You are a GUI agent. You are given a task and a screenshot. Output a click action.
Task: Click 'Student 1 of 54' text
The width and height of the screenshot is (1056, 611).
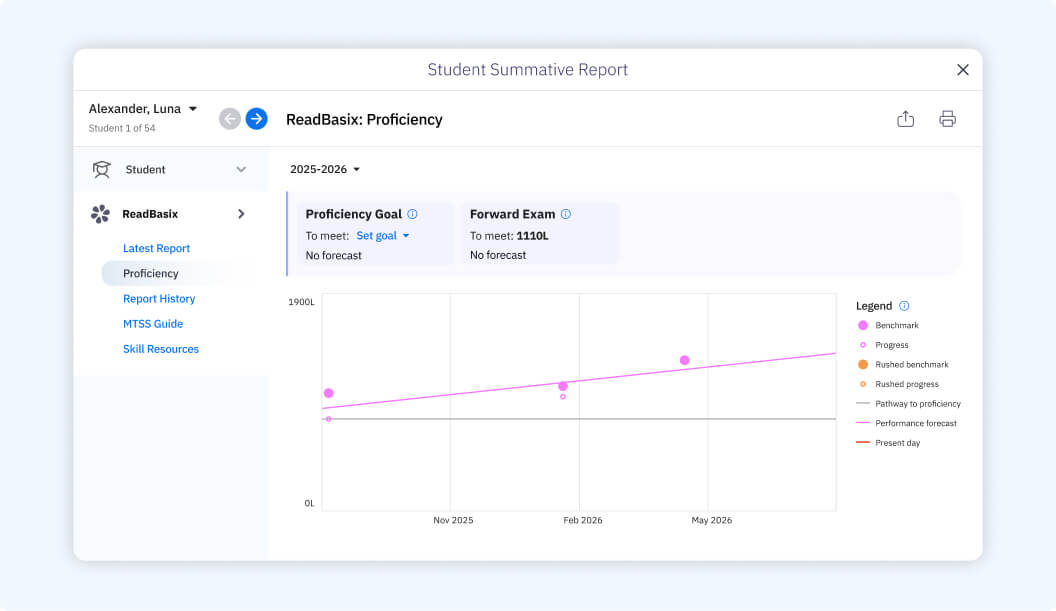tap(122, 128)
